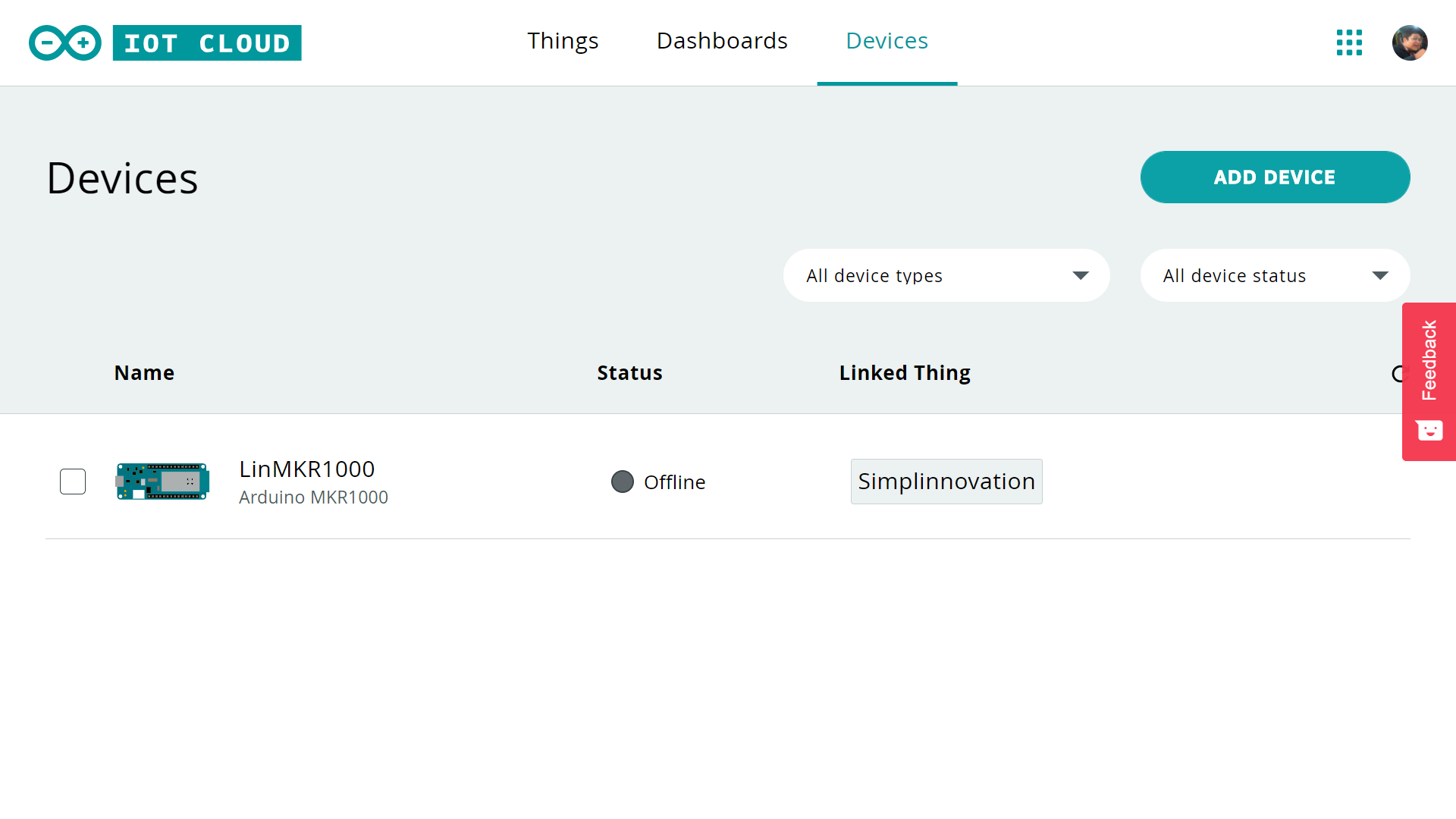The height and width of the screenshot is (819, 1456).
Task: Open the user profile avatar
Action: [x=1410, y=42]
